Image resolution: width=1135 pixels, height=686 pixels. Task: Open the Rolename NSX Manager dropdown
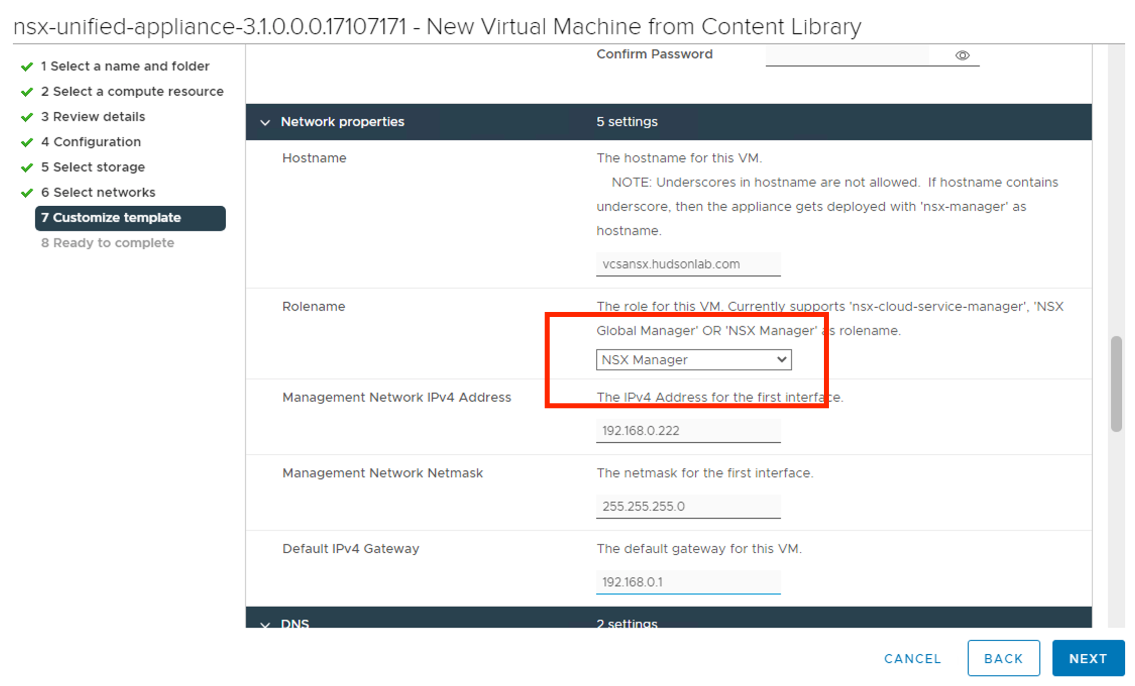point(693,360)
